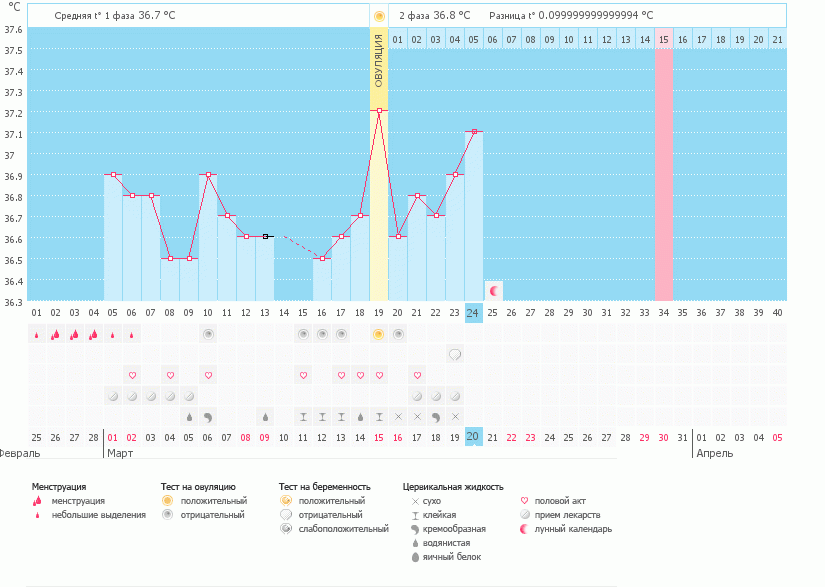Click the dry 'x' fluid icon on day 21
Screen dimensions: 825x587
click(416, 414)
